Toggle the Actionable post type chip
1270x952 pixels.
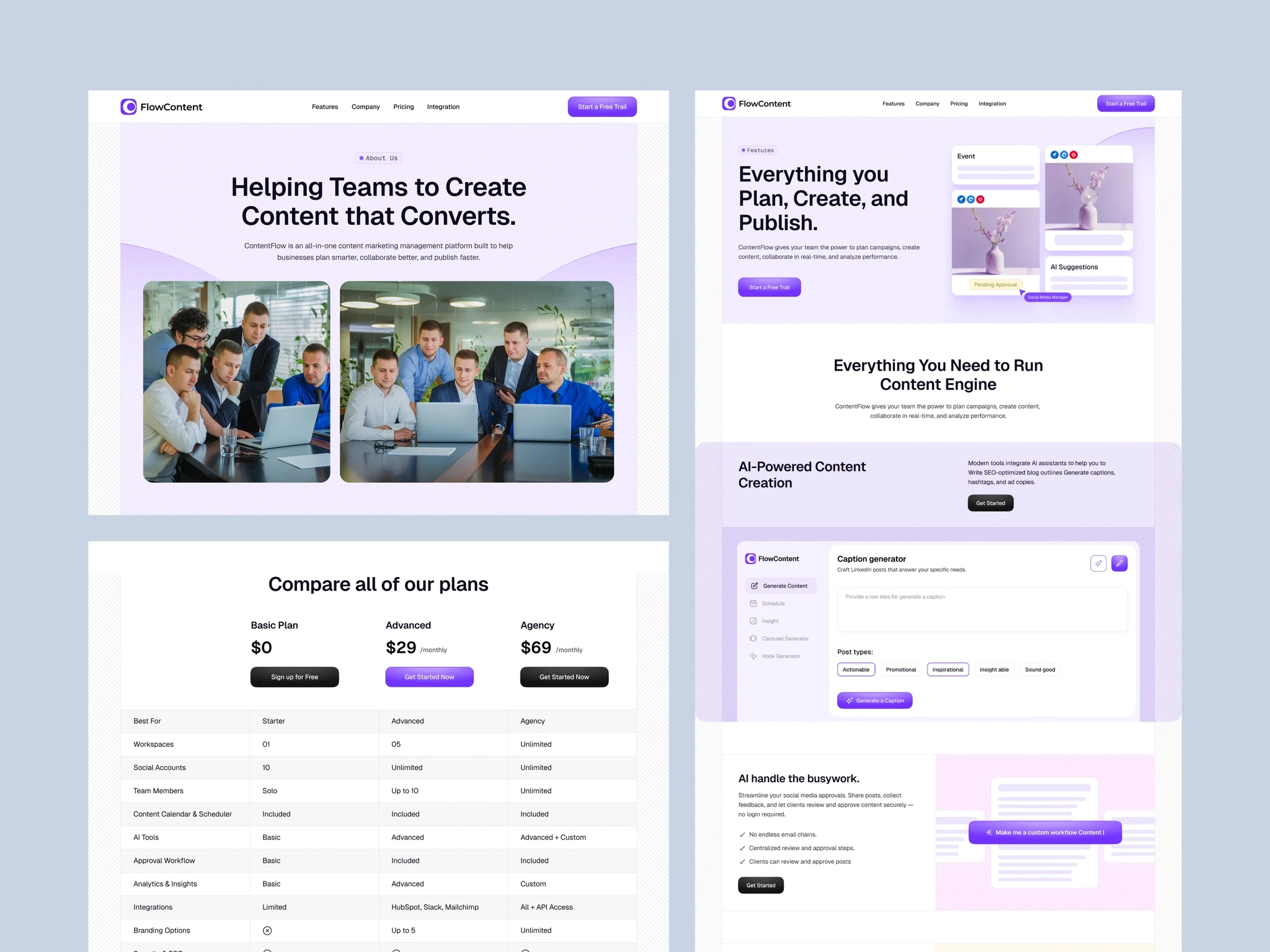pyautogui.click(x=856, y=669)
